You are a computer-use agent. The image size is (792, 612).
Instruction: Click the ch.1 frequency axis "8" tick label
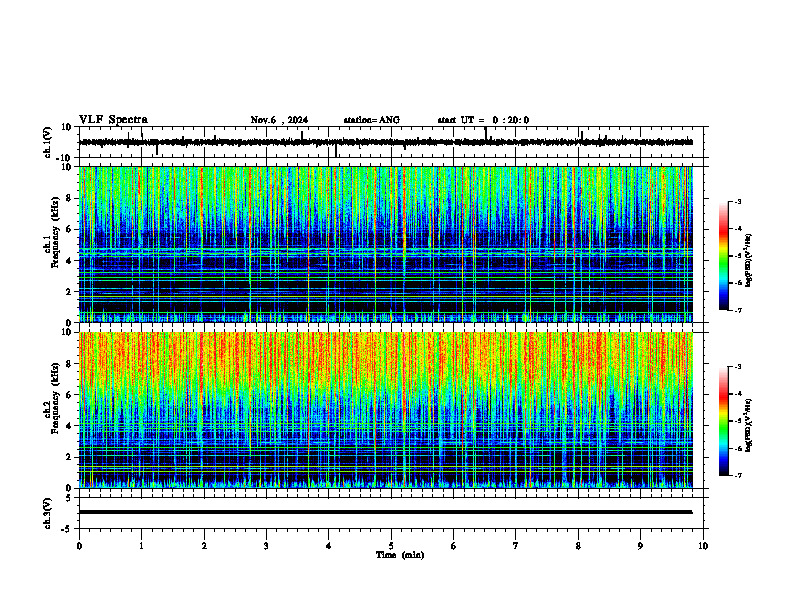[70, 198]
